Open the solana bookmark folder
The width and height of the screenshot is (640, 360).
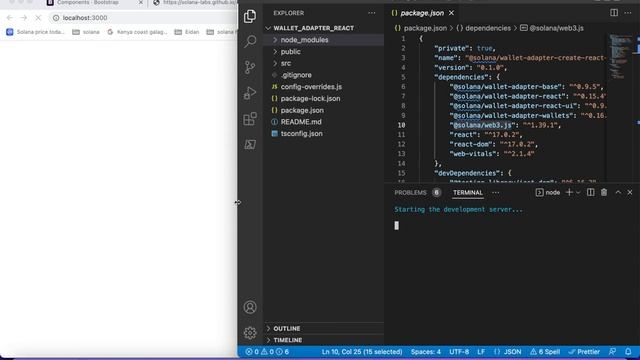pos(86,32)
